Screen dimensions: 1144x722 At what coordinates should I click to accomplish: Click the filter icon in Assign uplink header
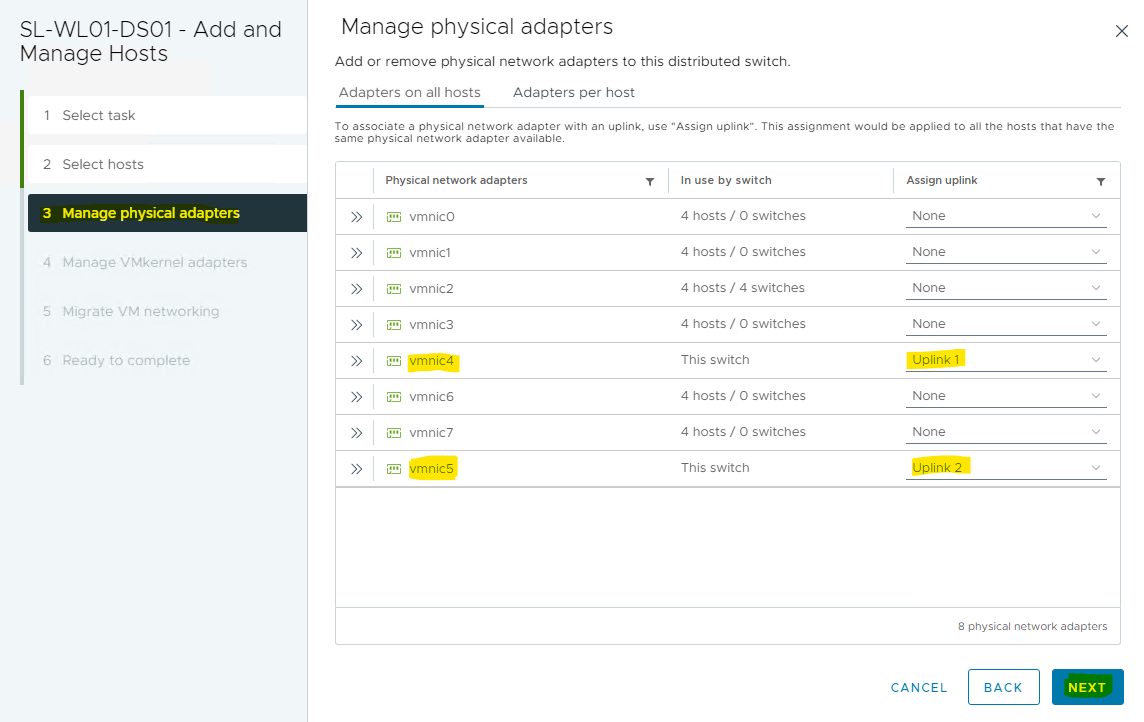click(x=1101, y=181)
